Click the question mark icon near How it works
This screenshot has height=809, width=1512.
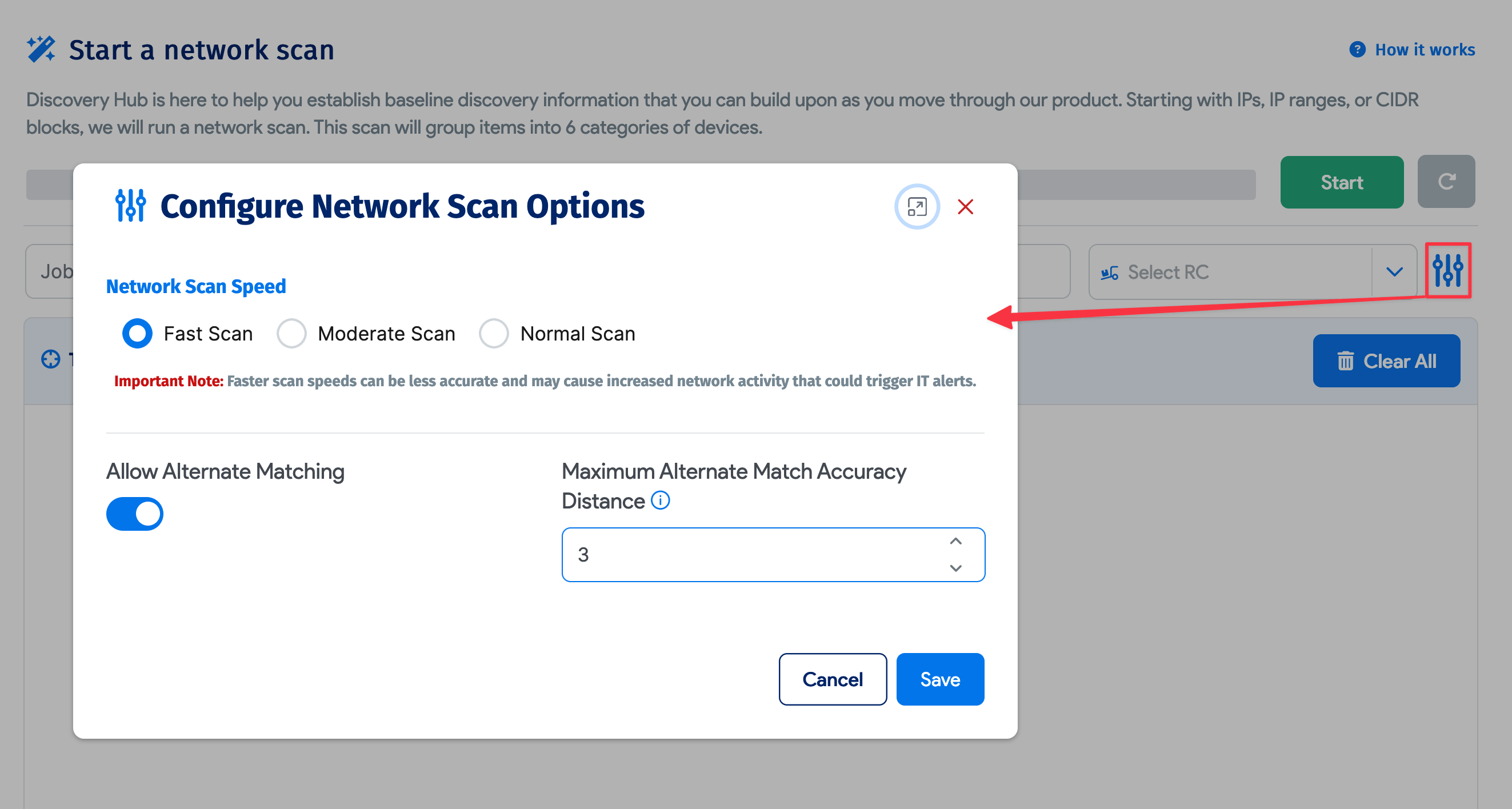pyautogui.click(x=1358, y=50)
